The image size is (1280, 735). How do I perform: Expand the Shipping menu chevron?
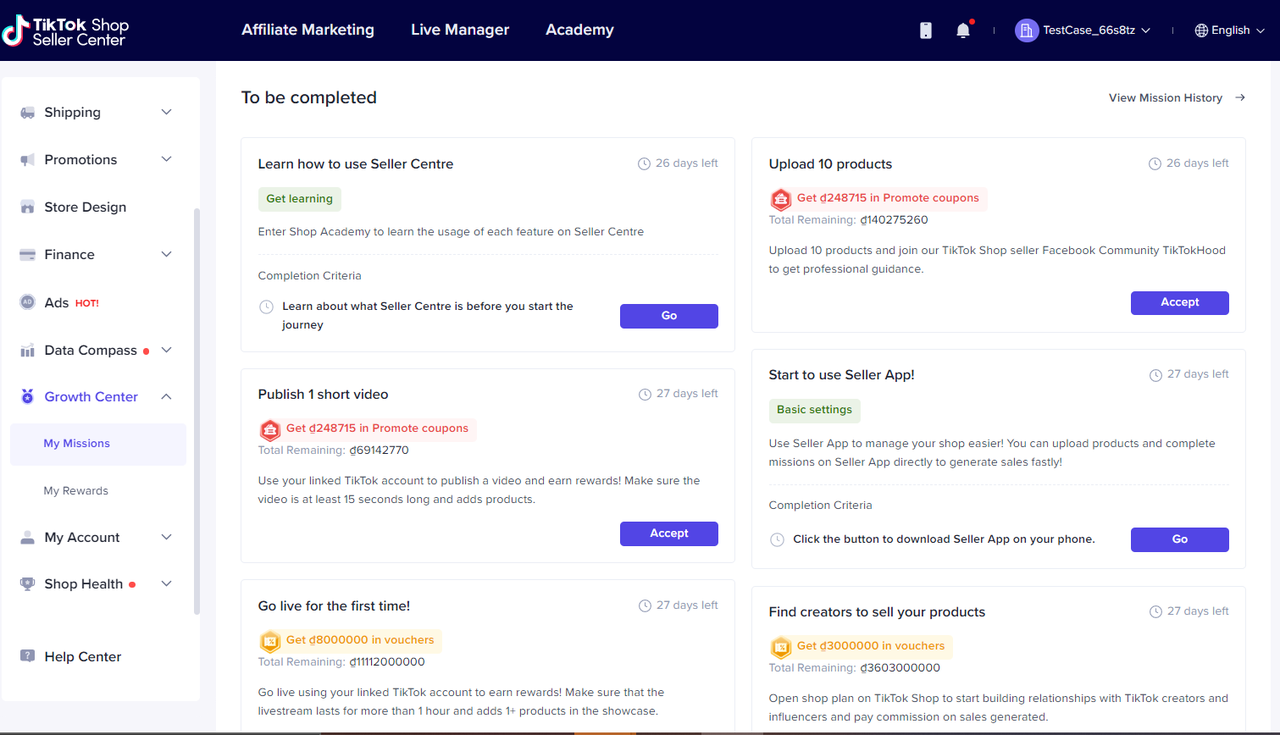pos(167,112)
